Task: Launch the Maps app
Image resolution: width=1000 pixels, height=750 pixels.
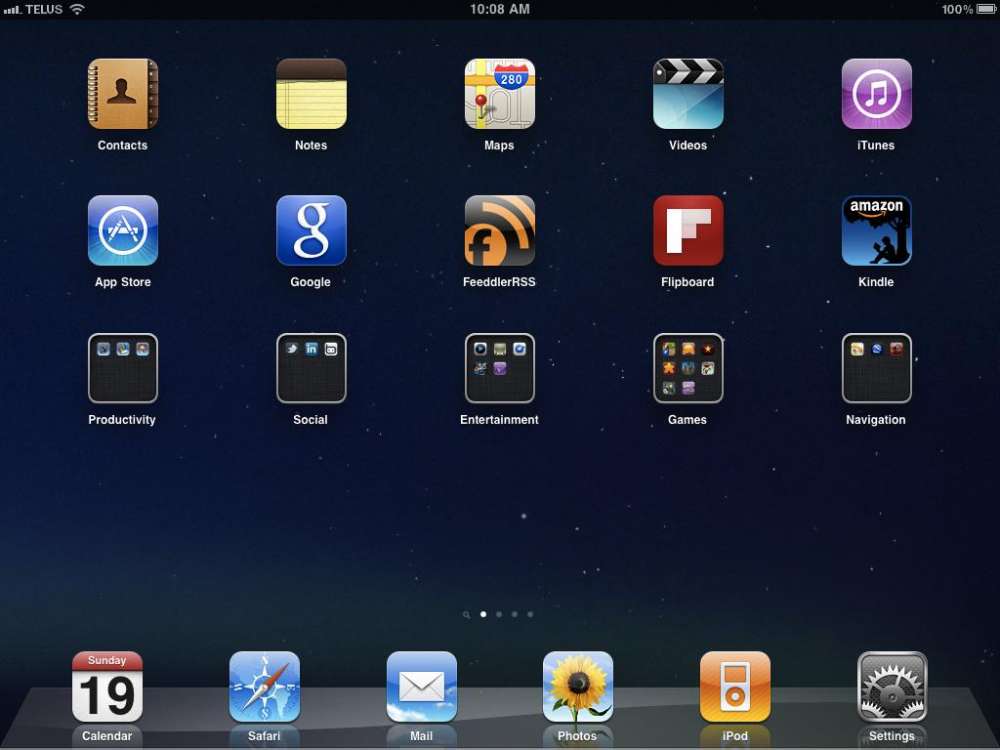Action: (x=500, y=95)
